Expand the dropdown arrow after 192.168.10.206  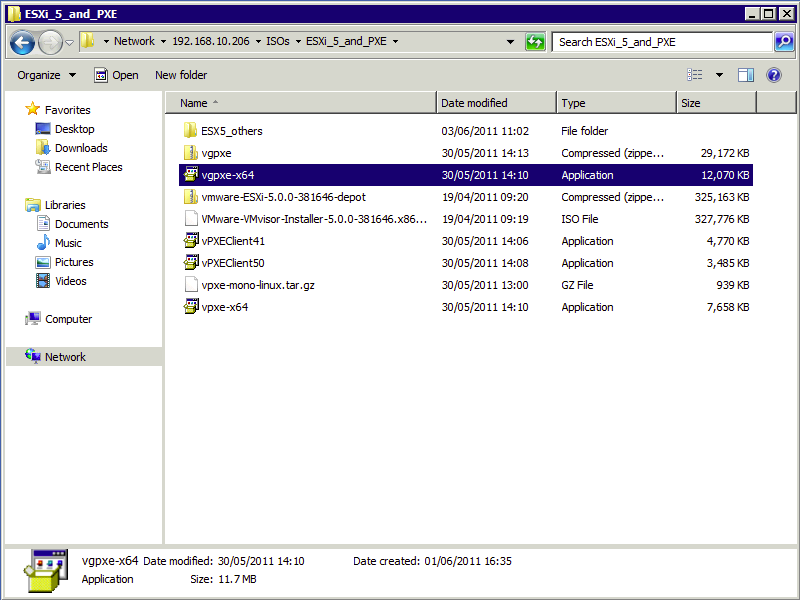click(258, 41)
